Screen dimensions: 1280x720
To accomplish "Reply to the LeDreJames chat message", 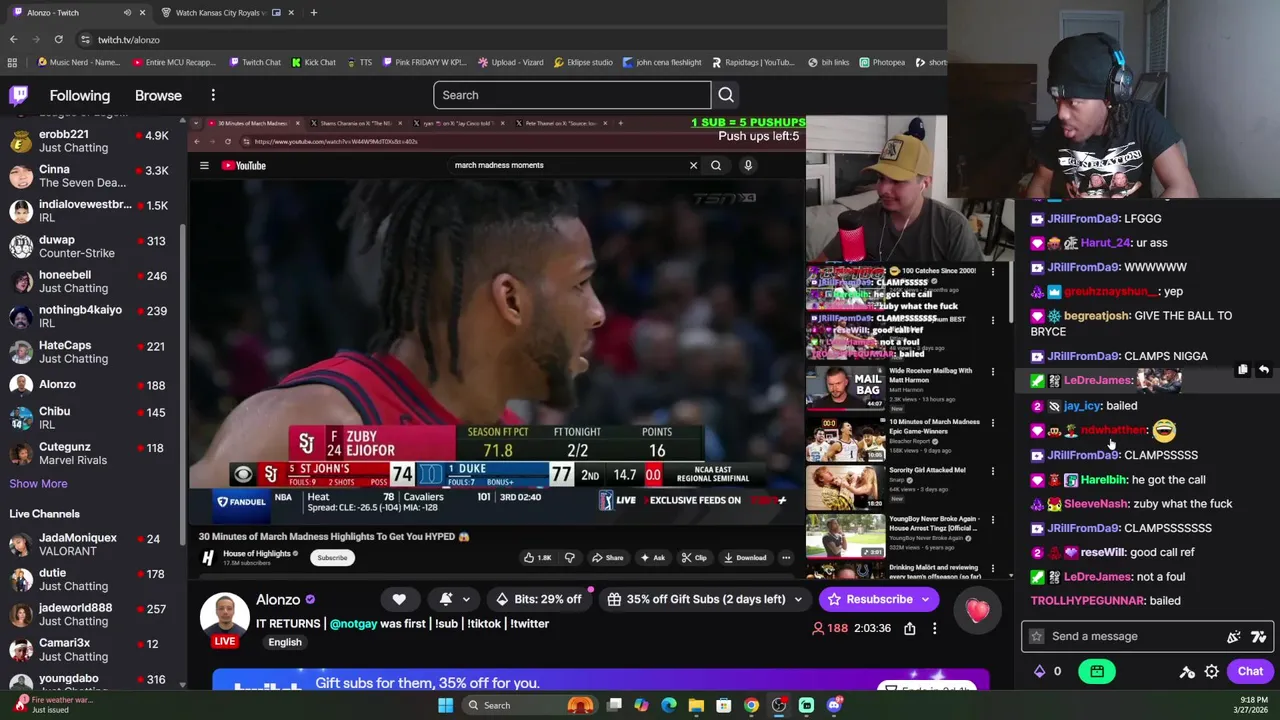I will pos(1264,370).
